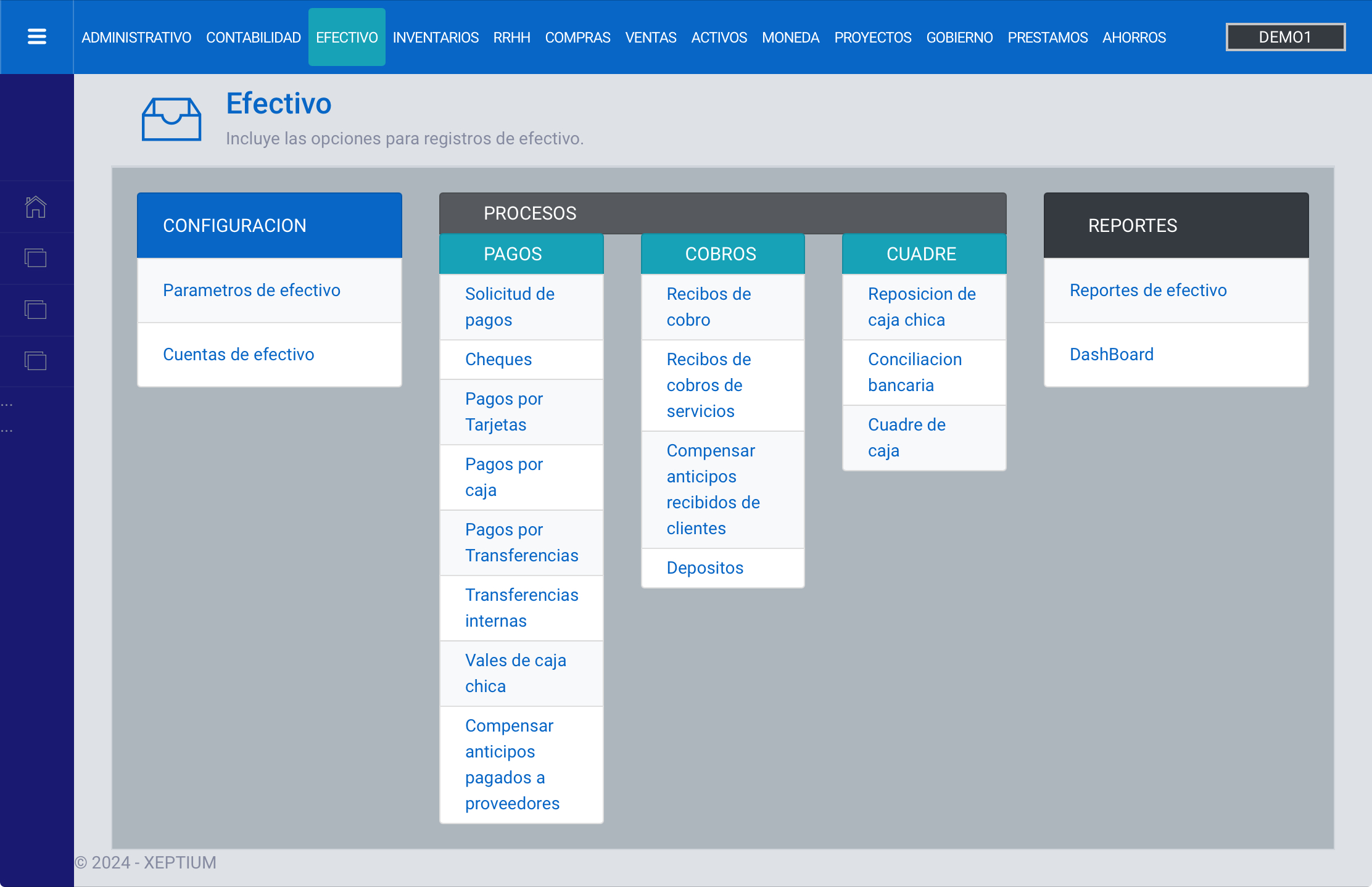
Task: Click the PAGOS column header
Action: 513,254
